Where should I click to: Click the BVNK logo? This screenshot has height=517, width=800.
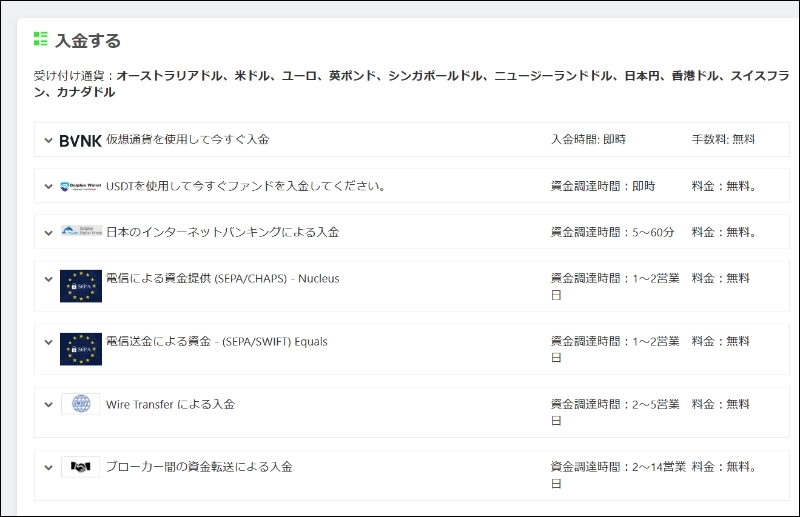tap(80, 140)
